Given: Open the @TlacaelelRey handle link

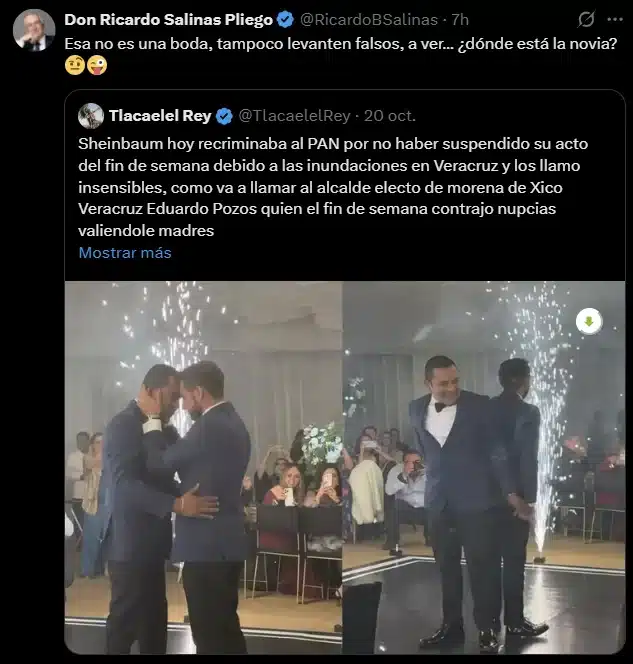Looking at the screenshot, I should click(x=294, y=115).
